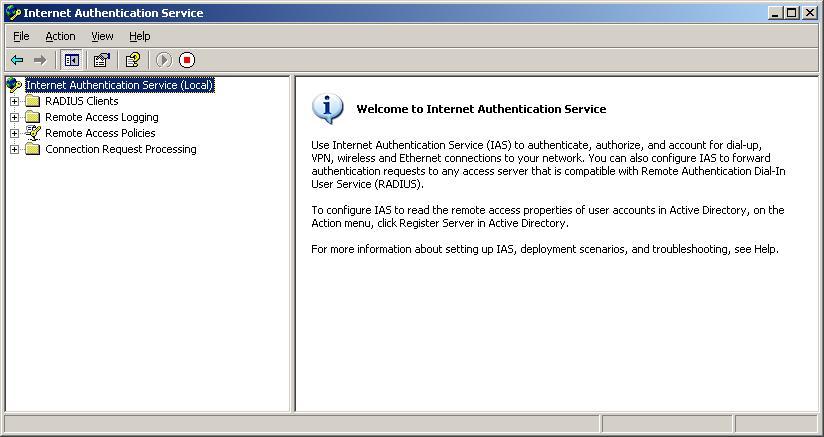
Task: Open the File menu
Action: coord(22,36)
